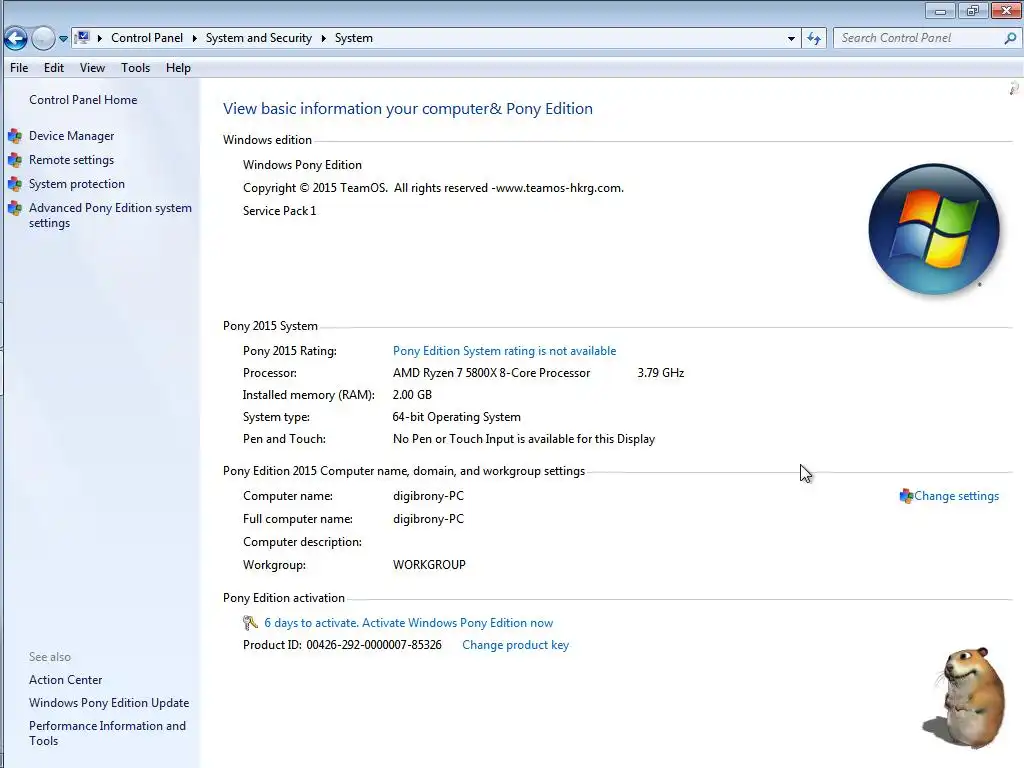Screen dimensions: 1024x768
Task: Click the magnifier search icon
Action: tap(1010, 38)
